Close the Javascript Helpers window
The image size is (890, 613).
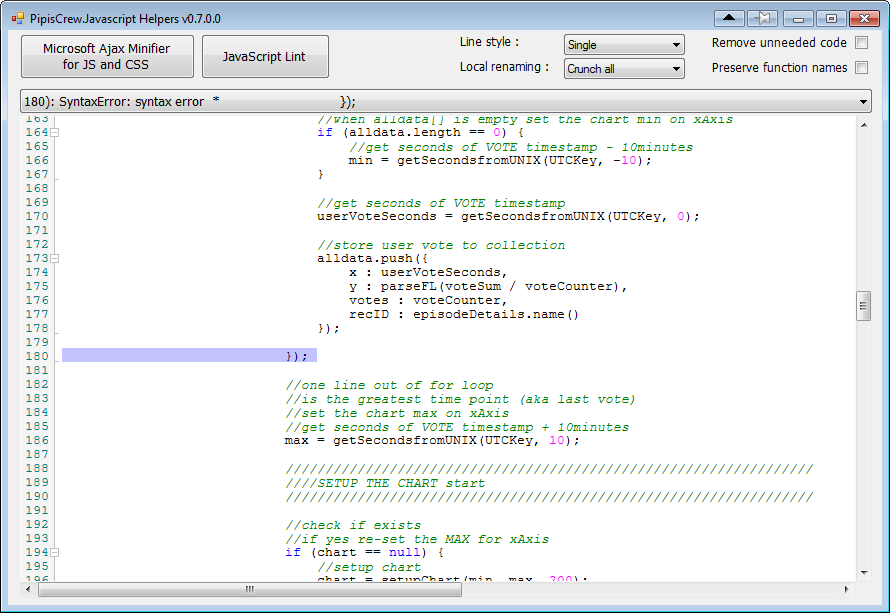click(864, 18)
